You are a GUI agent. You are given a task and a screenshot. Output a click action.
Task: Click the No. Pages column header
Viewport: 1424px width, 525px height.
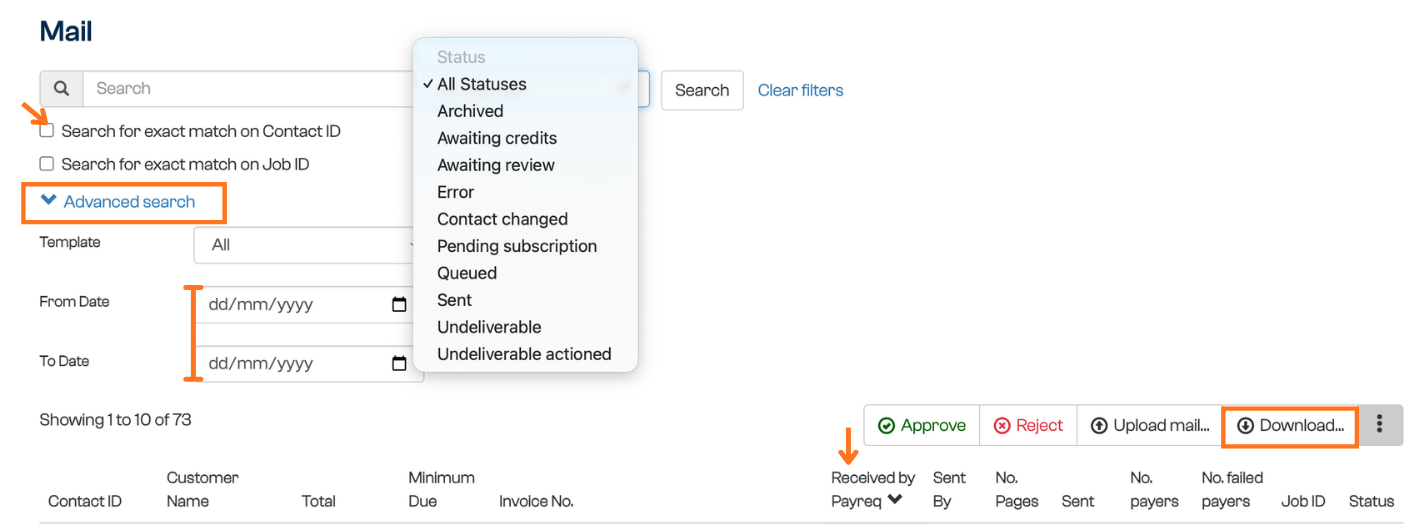(x=1017, y=489)
